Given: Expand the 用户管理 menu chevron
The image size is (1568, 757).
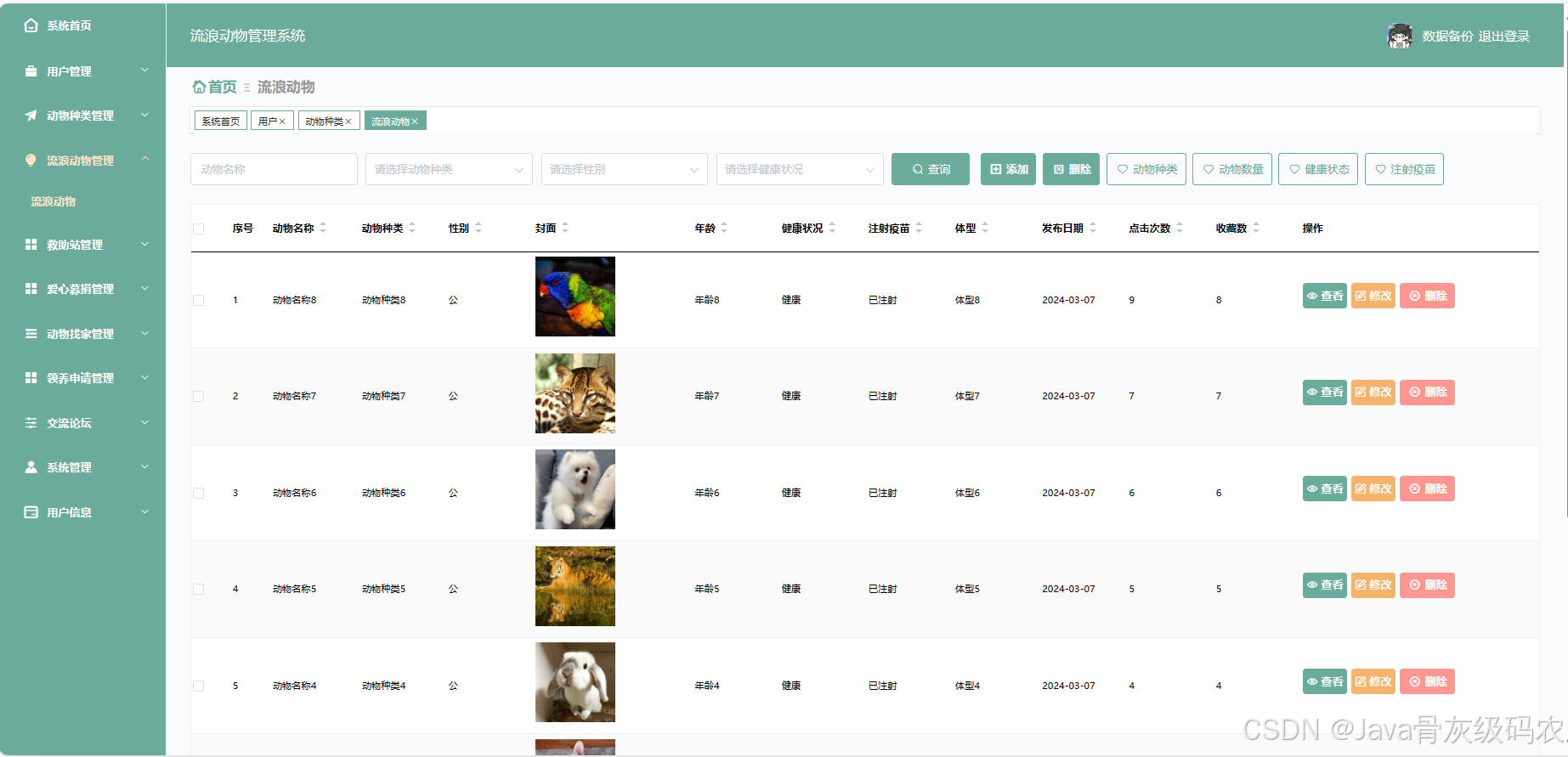Looking at the screenshot, I should pyautogui.click(x=144, y=71).
